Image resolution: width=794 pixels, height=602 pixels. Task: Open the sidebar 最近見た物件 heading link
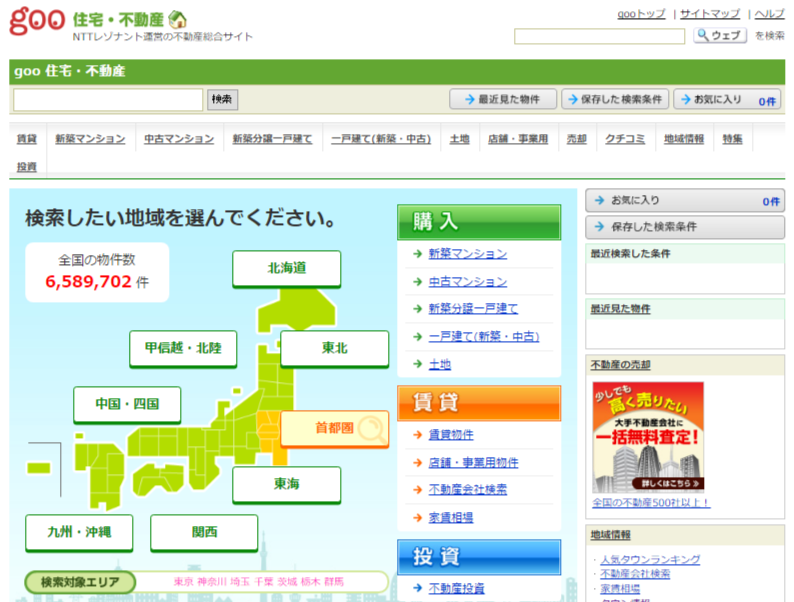coord(620,309)
